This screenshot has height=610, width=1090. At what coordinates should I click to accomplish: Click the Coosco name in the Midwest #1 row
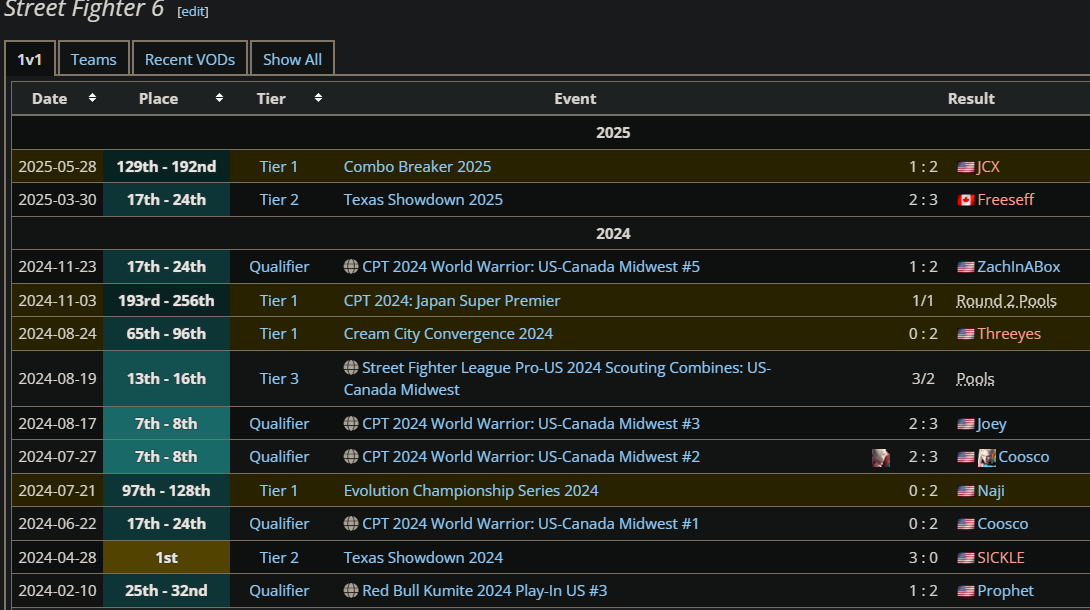point(1003,524)
